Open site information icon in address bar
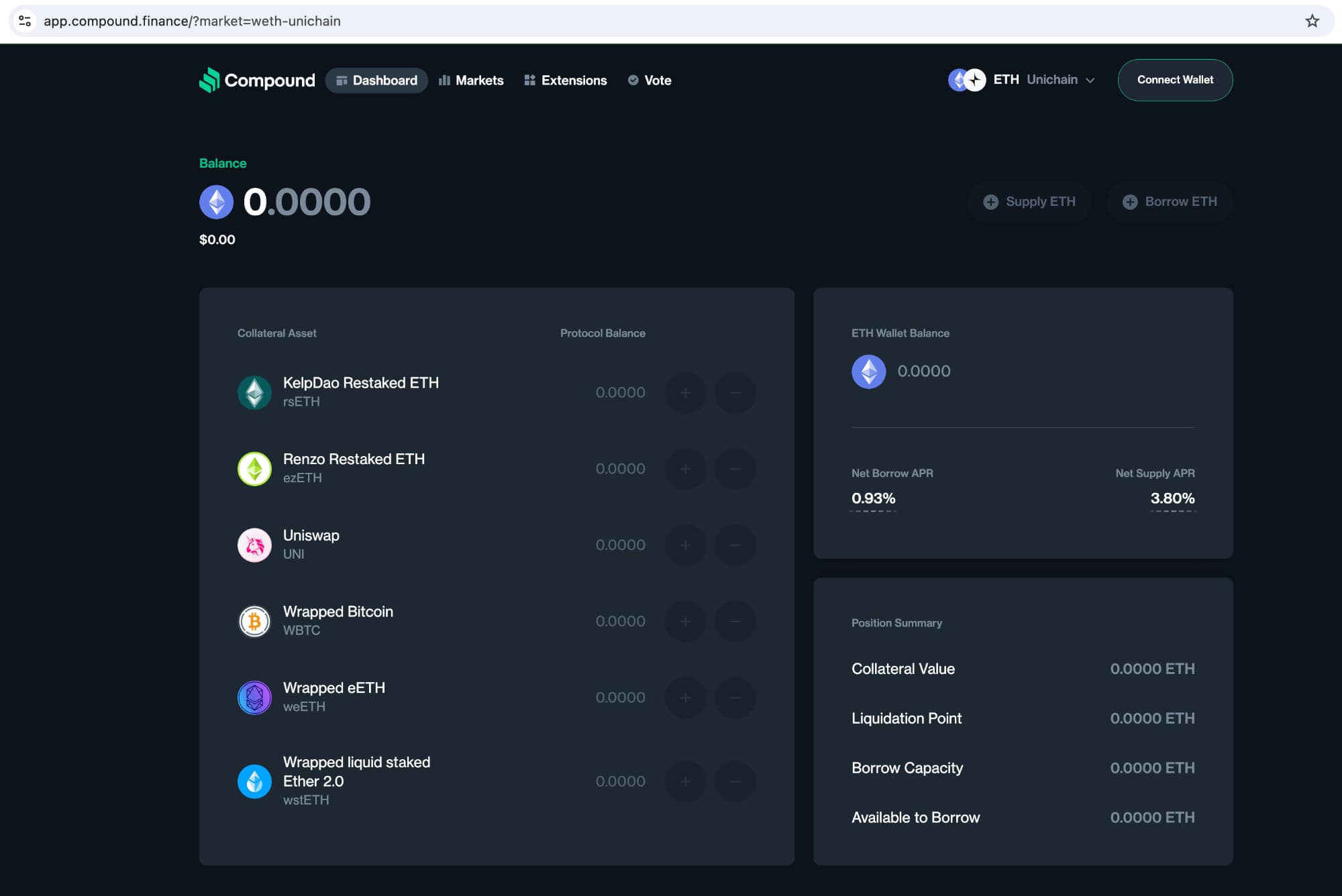The width and height of the screenshot is (1342, 896). click(25, 21)
